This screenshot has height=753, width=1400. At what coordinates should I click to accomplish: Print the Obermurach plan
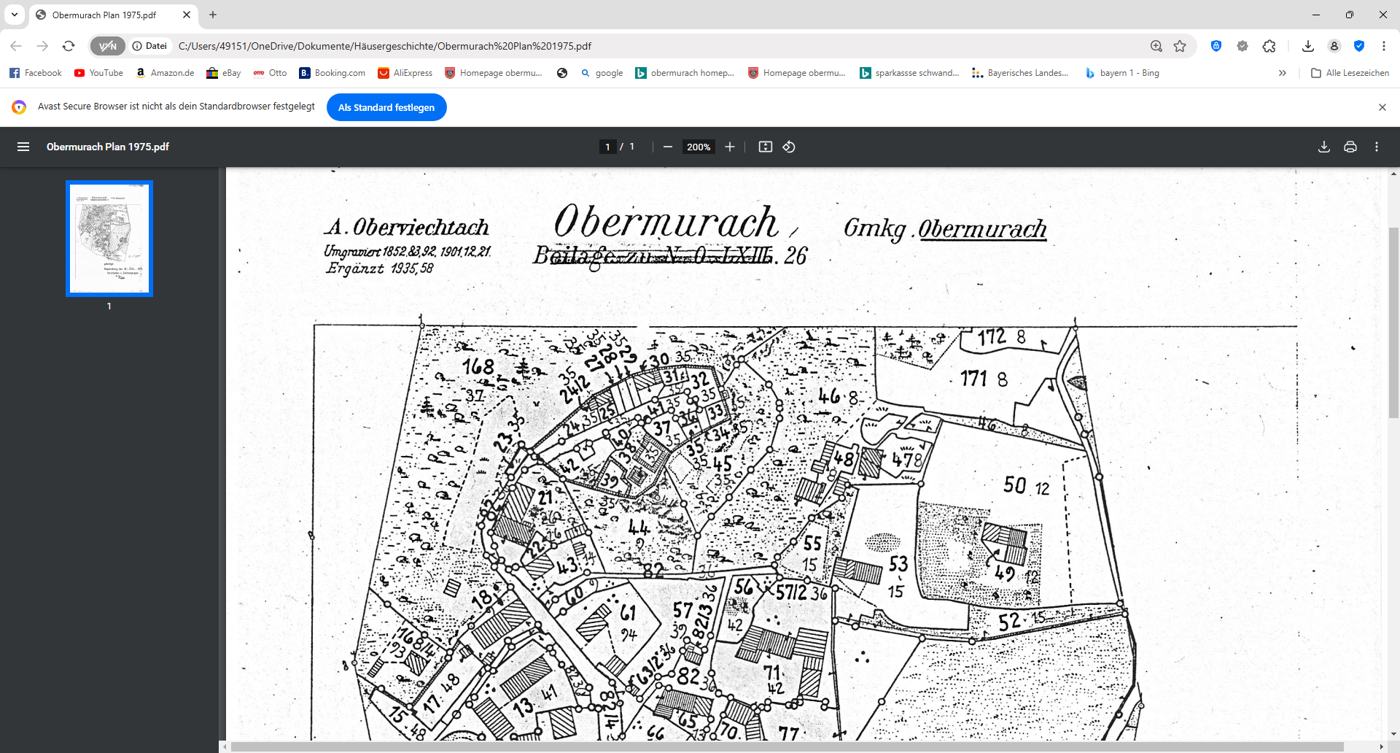[x=1350, y=147]
